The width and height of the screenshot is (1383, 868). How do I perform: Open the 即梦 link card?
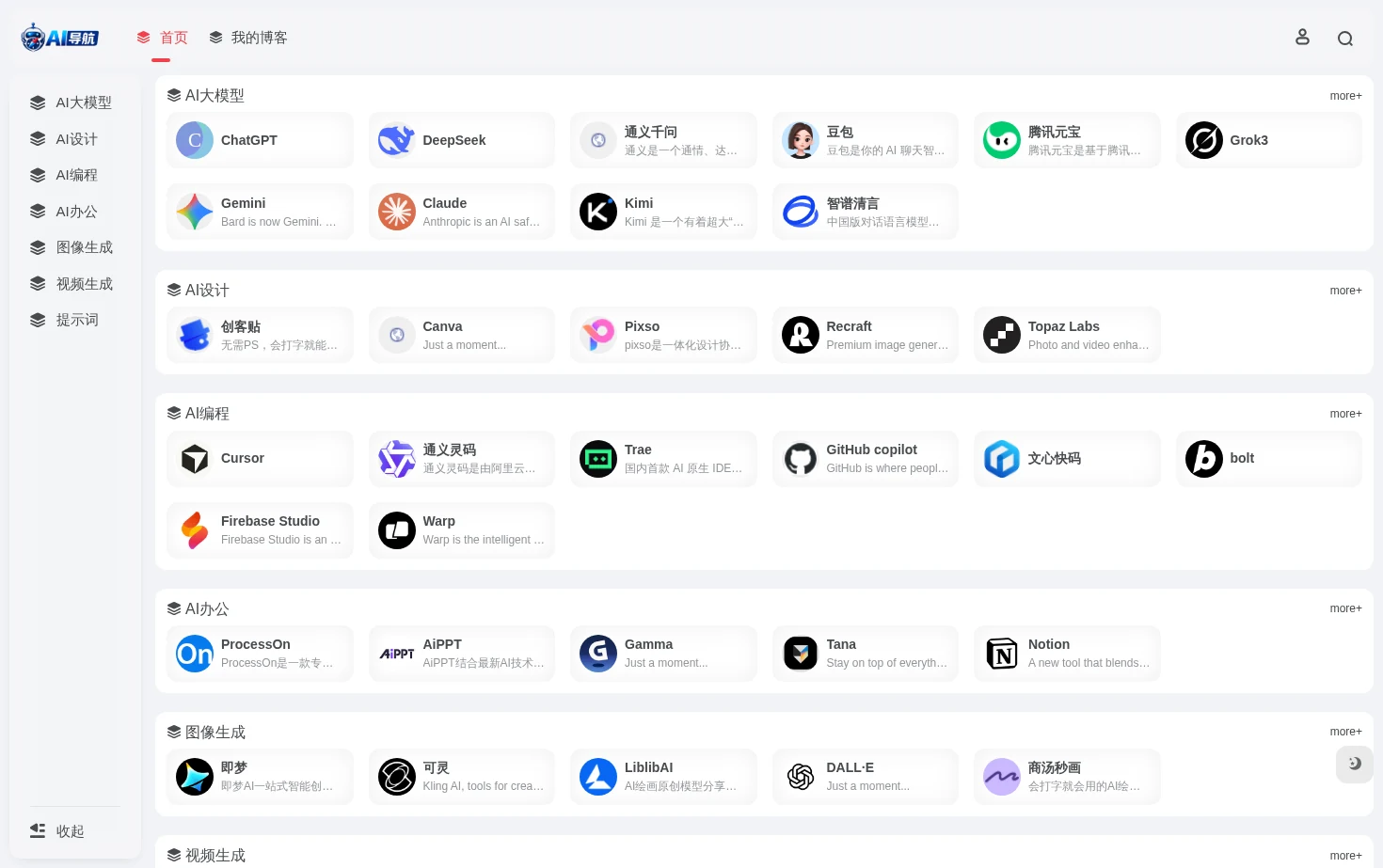tap(260, 777)
